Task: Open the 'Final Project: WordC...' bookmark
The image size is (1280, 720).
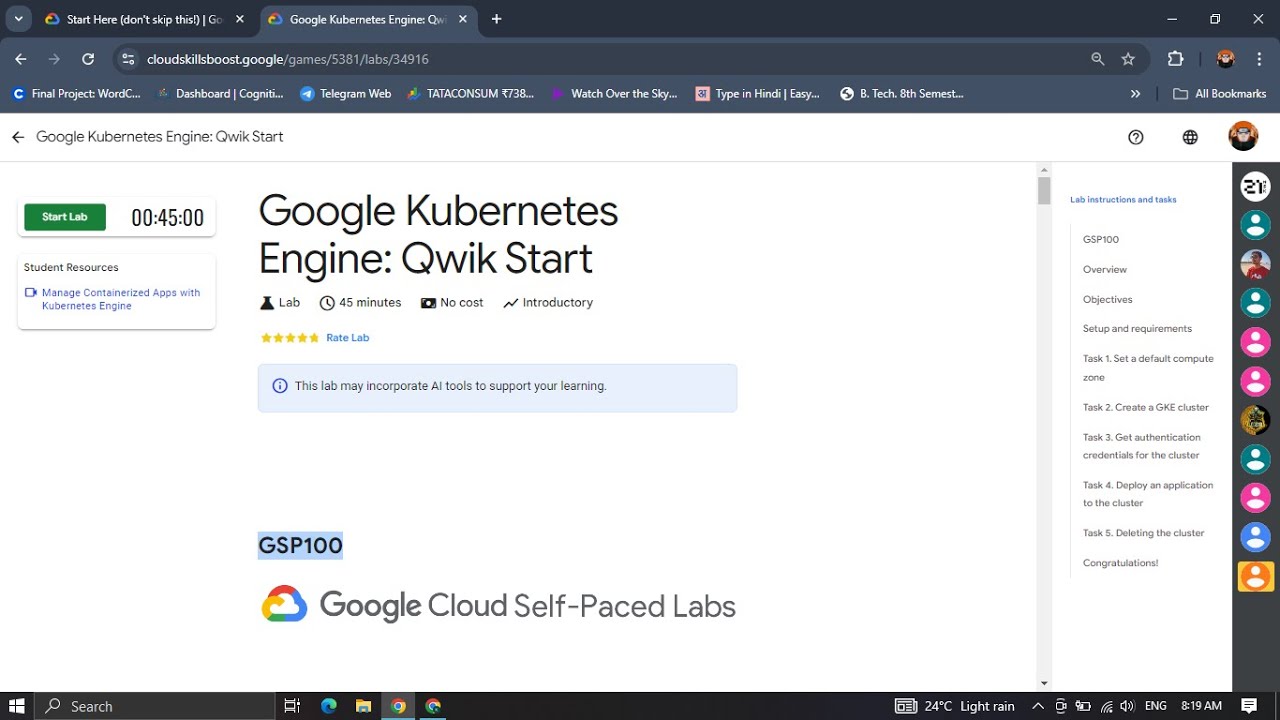Action: coord(76,93)
